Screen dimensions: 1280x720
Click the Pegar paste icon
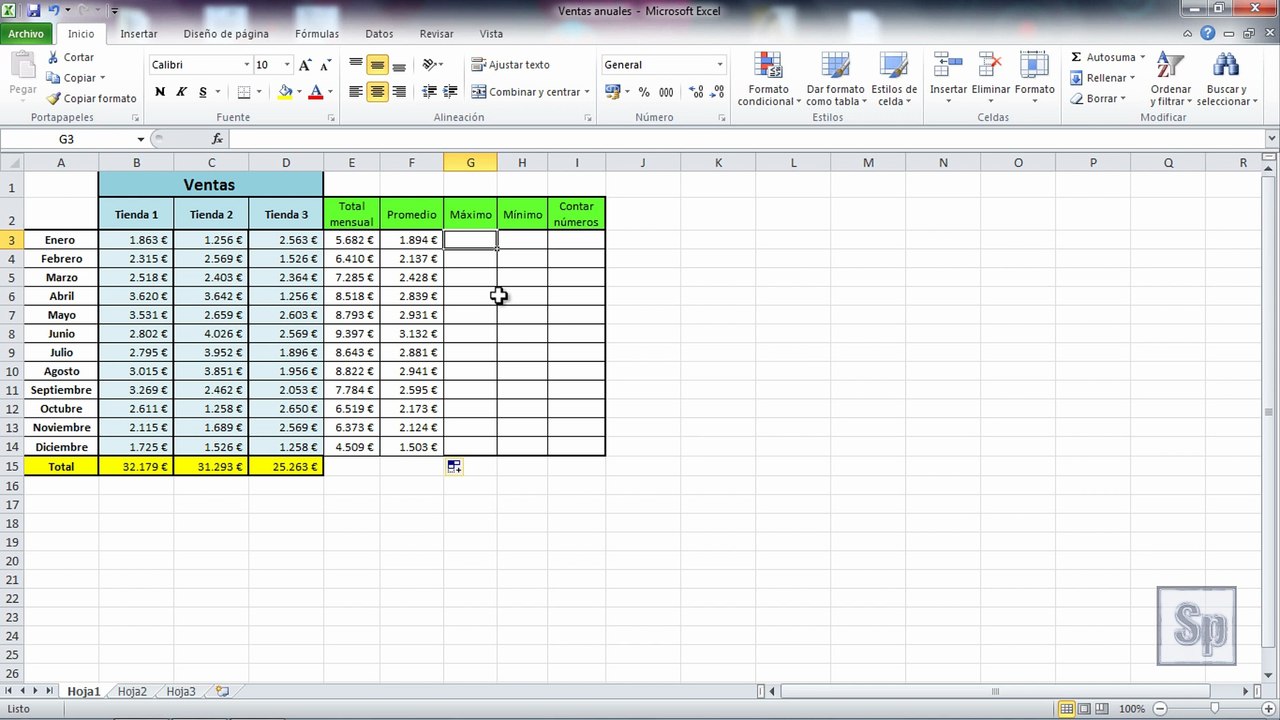tap(22, 66)
